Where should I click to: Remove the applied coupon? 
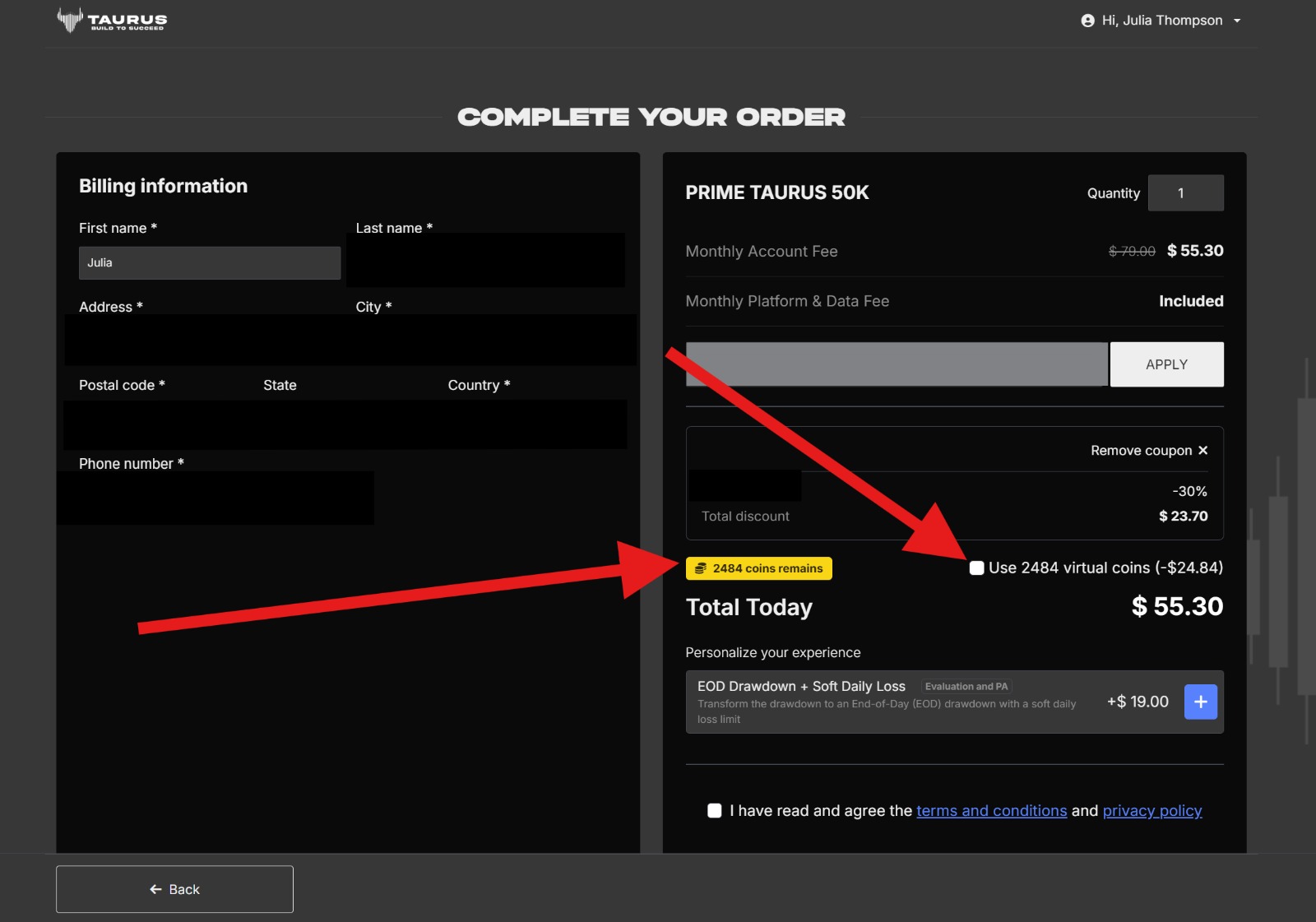tap(1149, 451)
